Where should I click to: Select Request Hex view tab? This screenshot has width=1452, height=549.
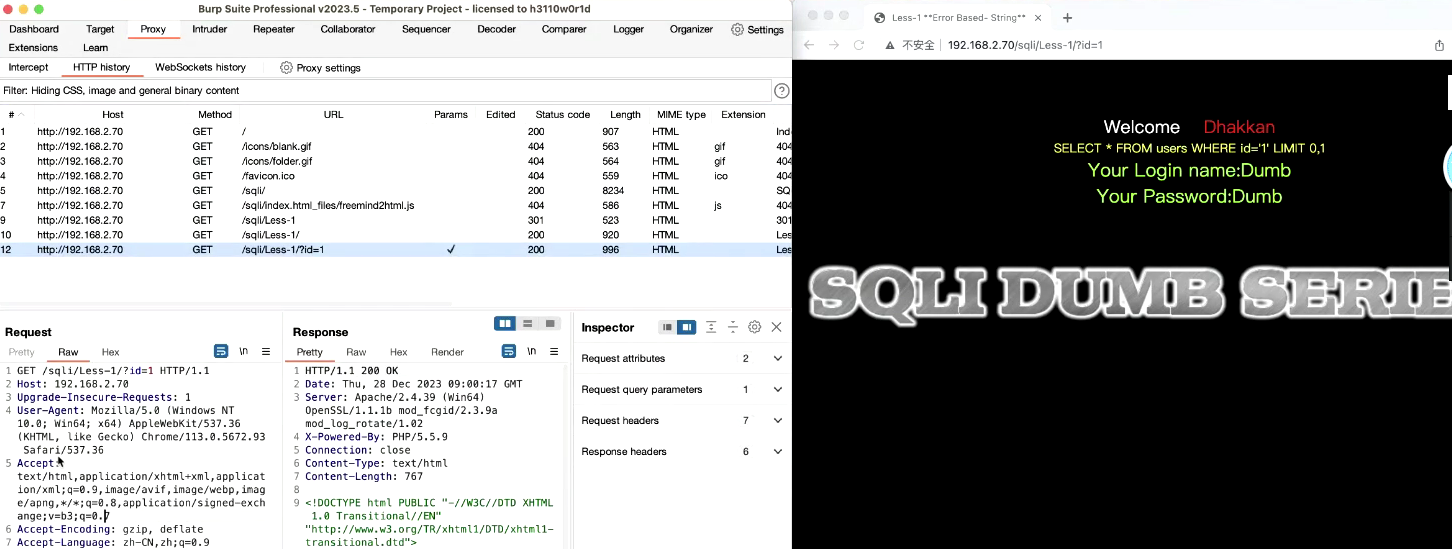110,352
